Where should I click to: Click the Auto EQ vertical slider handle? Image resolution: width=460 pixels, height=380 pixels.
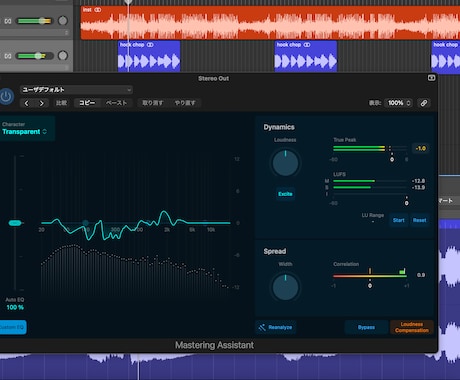pos(15,223)
